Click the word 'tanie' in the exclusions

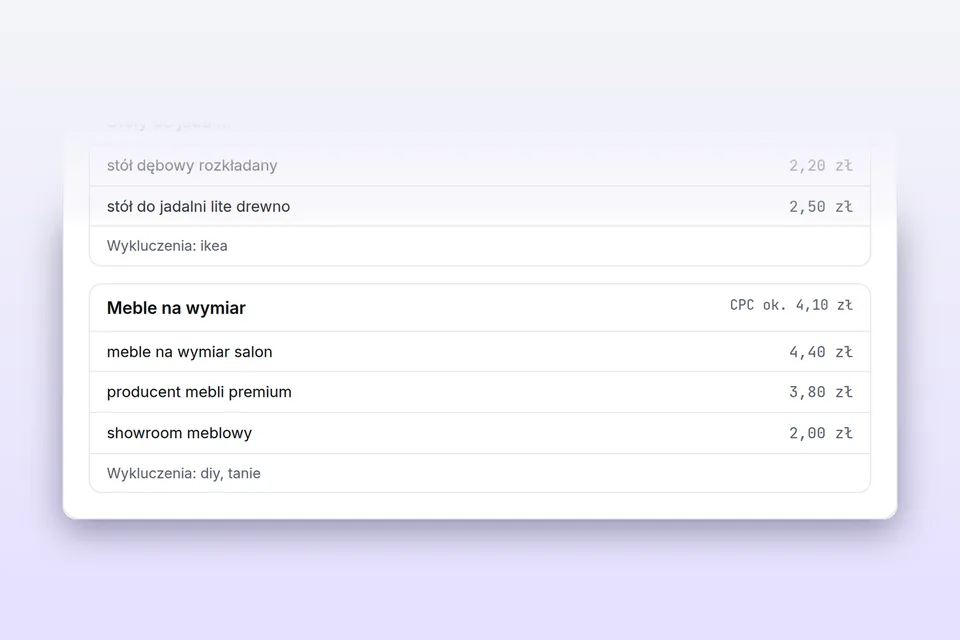click(x=244, y=473)
